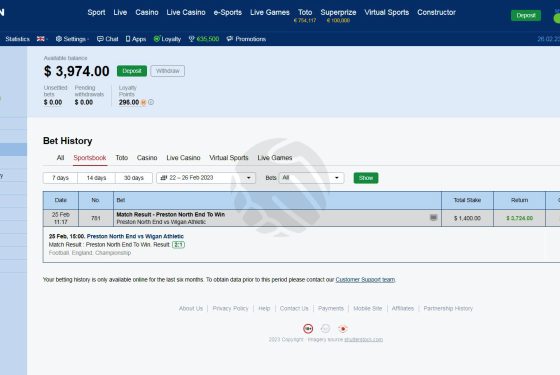This screenshot has height=375, width=560.
Task: Click the loyalty points info icon
Action: pyautogui.click(x=151, y=102)
